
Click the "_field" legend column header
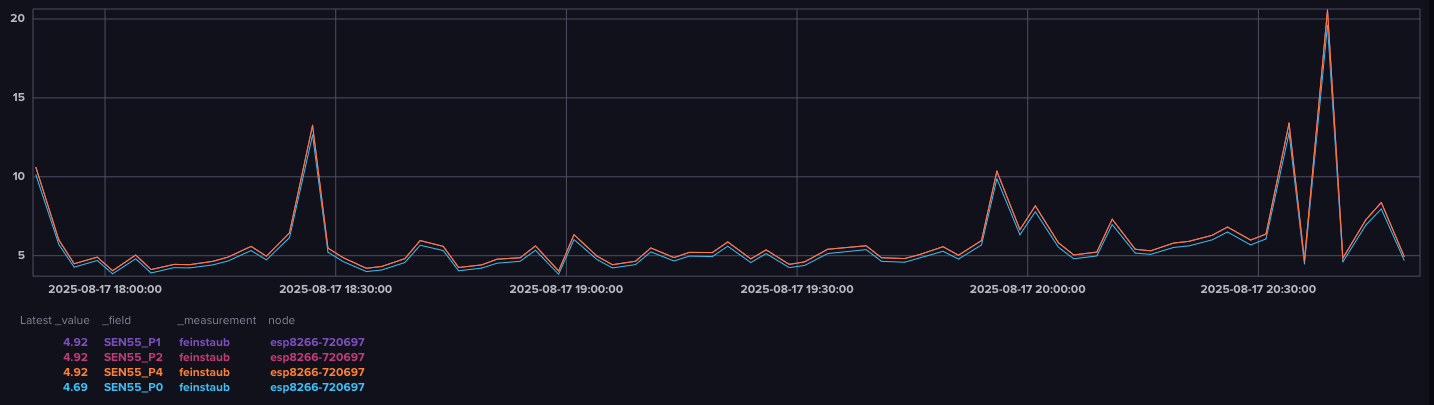[x=116, y=320]
